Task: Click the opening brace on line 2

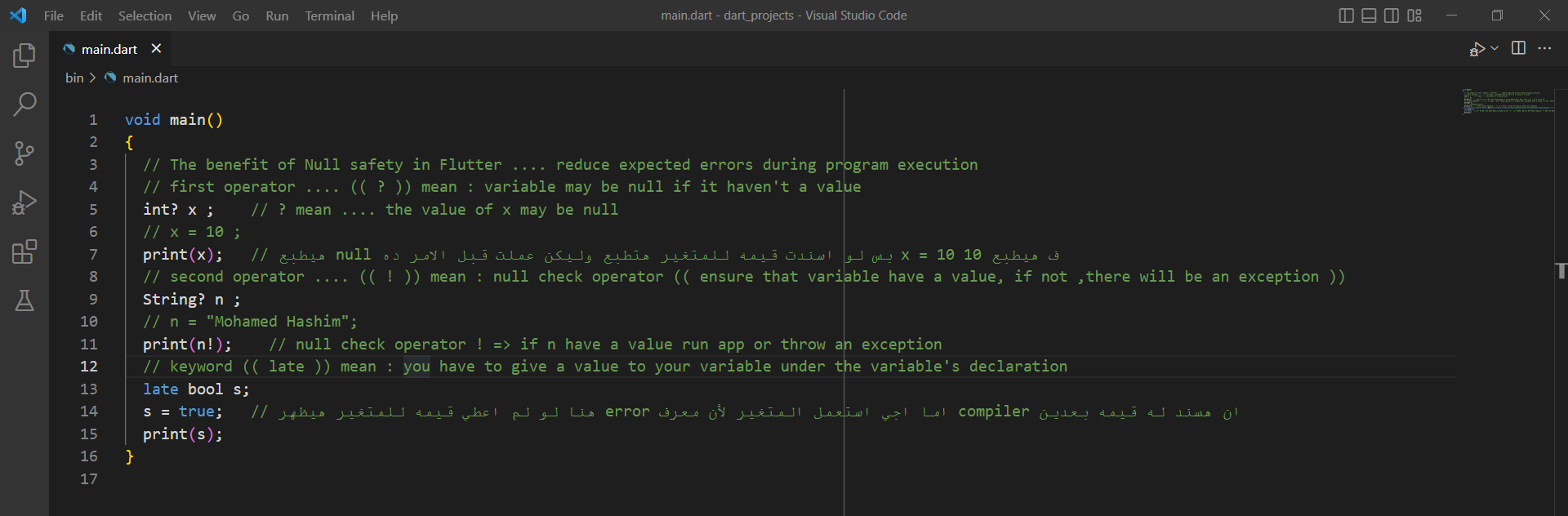Action: (129, 142)
